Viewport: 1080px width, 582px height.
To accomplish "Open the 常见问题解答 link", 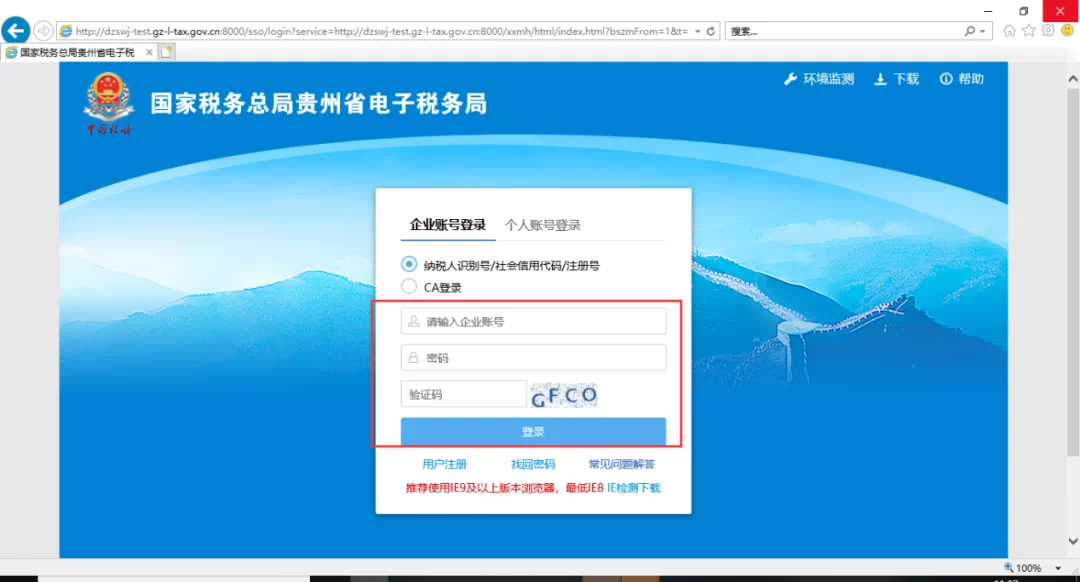I will point(621,464).
